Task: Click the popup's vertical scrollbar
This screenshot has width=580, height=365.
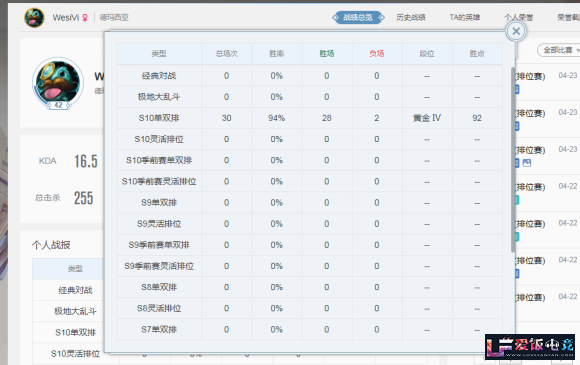Action: pyautogui.click(x=513, y=160)
